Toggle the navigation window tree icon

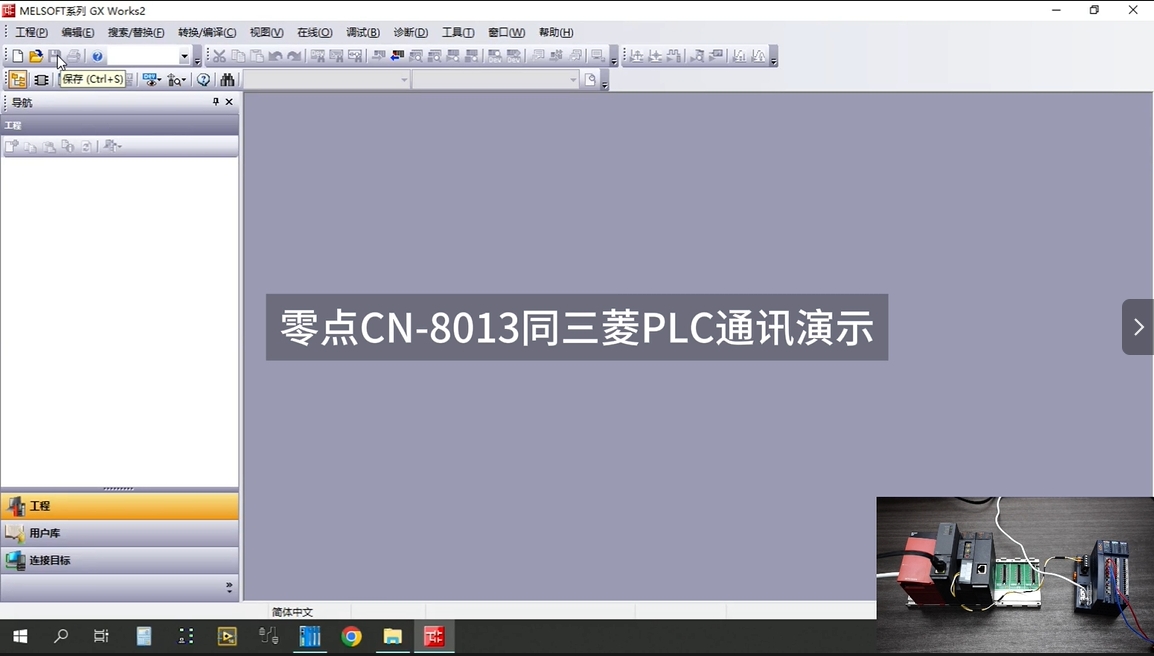(18, 80)
